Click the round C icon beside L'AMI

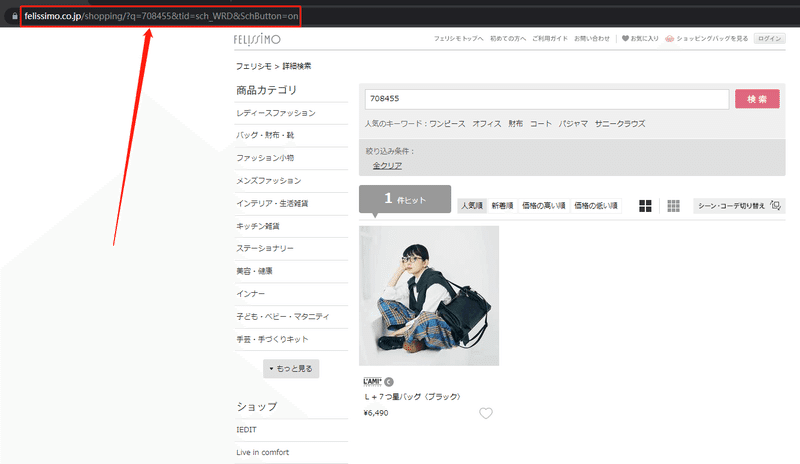click(x=389, y=382)
